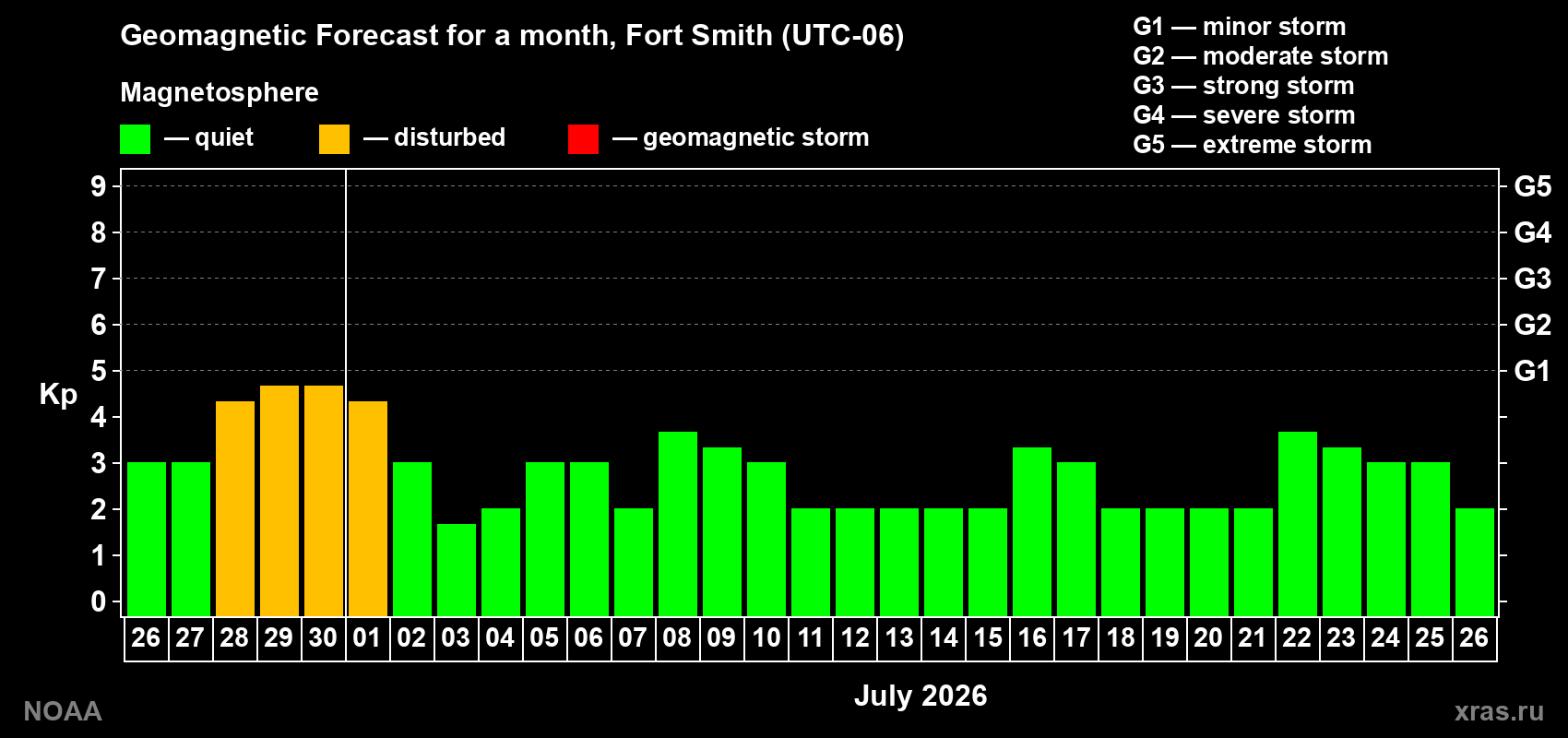Viewport: 1568px width, 738px height.
Task: Click the 'G1' label on the right axis
Action: click(1533, 371)
